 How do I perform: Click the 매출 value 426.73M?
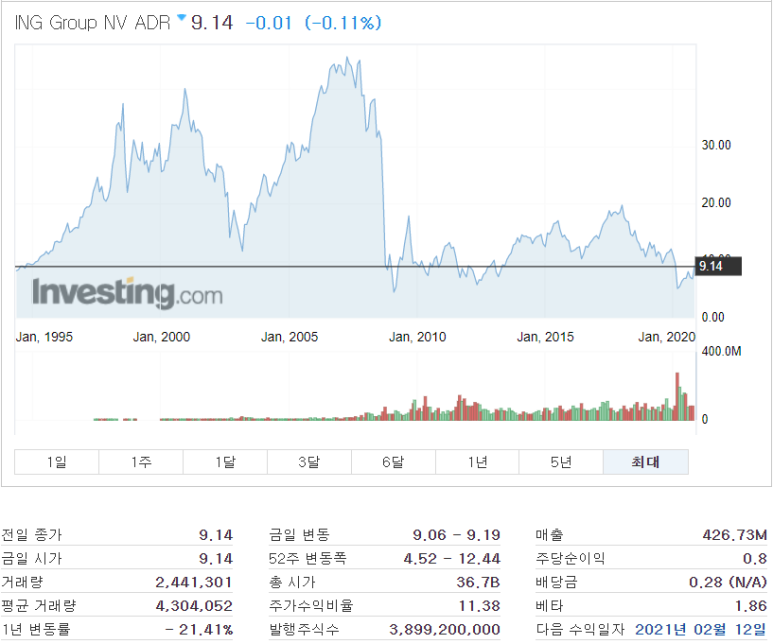pyautogui.click(x=735, y=535)
